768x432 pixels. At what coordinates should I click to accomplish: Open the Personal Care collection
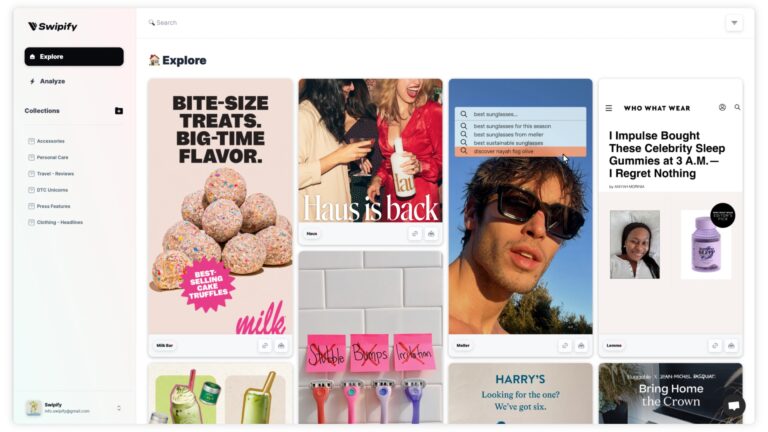(x=52, y=157)
